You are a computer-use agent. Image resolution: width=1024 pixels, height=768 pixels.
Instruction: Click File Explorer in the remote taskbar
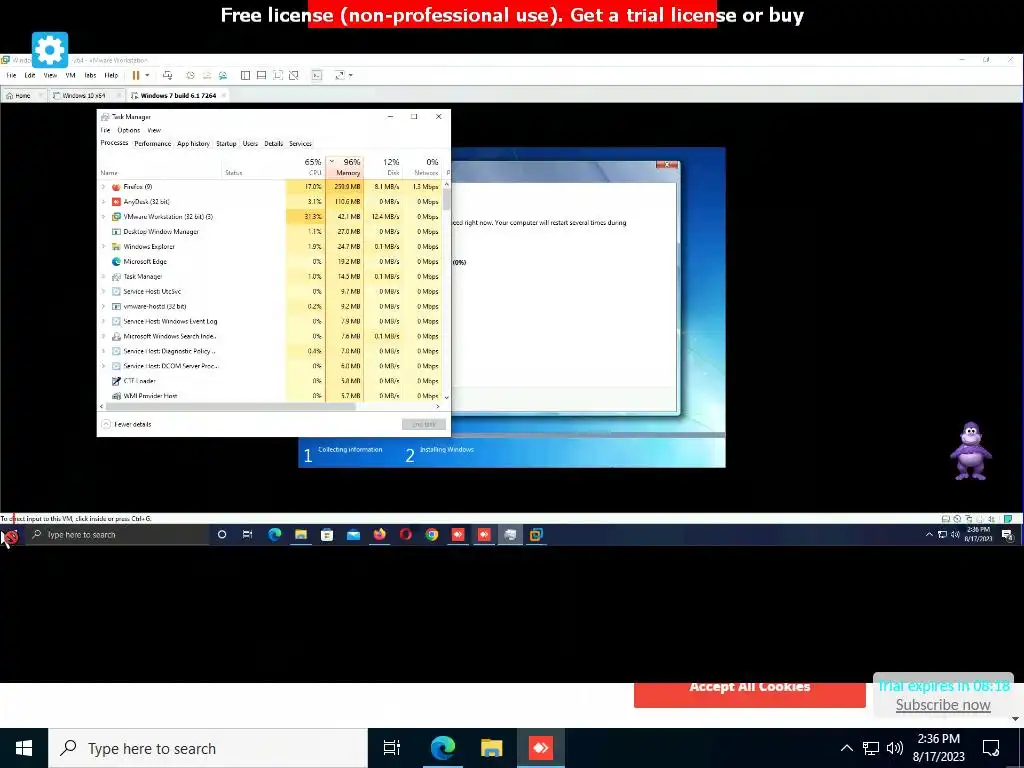[x=301, y=535]
